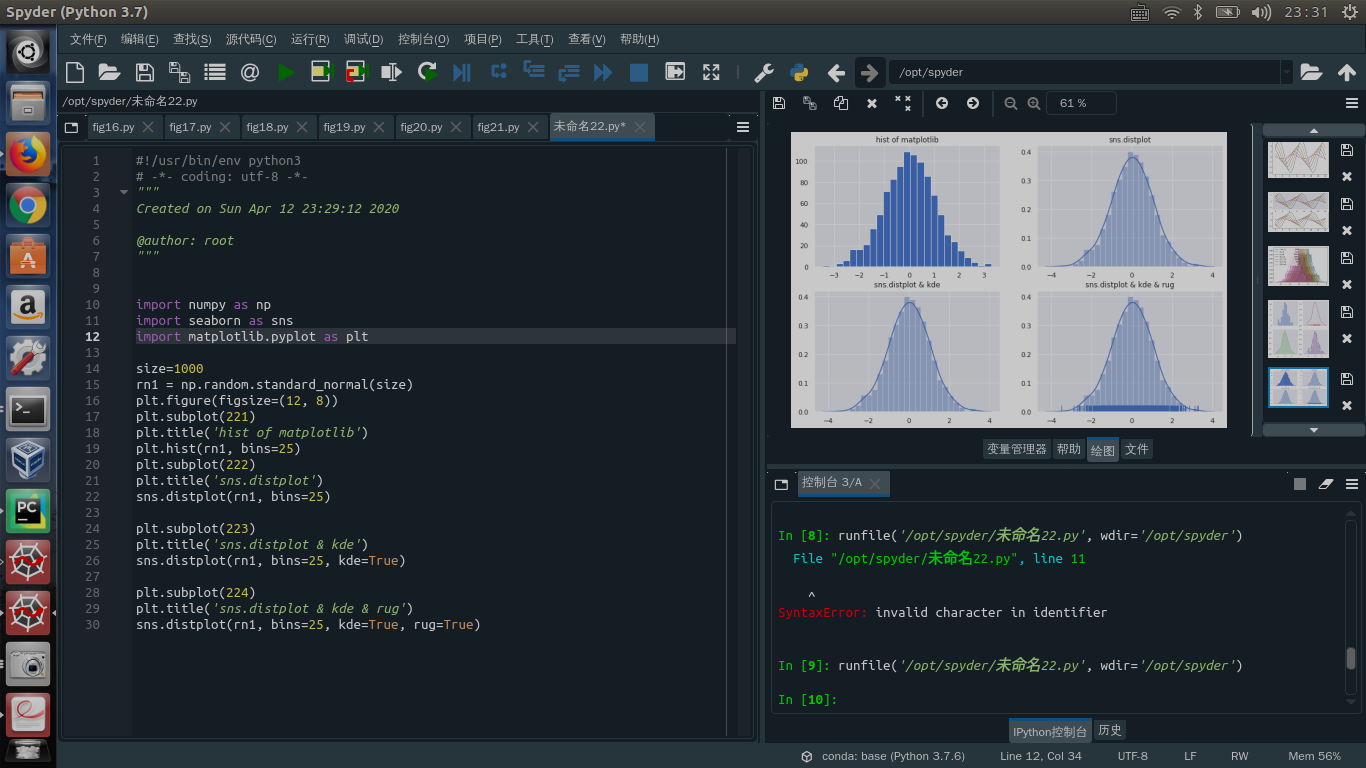Run the file with the green play button
1366x768 pixels.
(x=286, y=72)
